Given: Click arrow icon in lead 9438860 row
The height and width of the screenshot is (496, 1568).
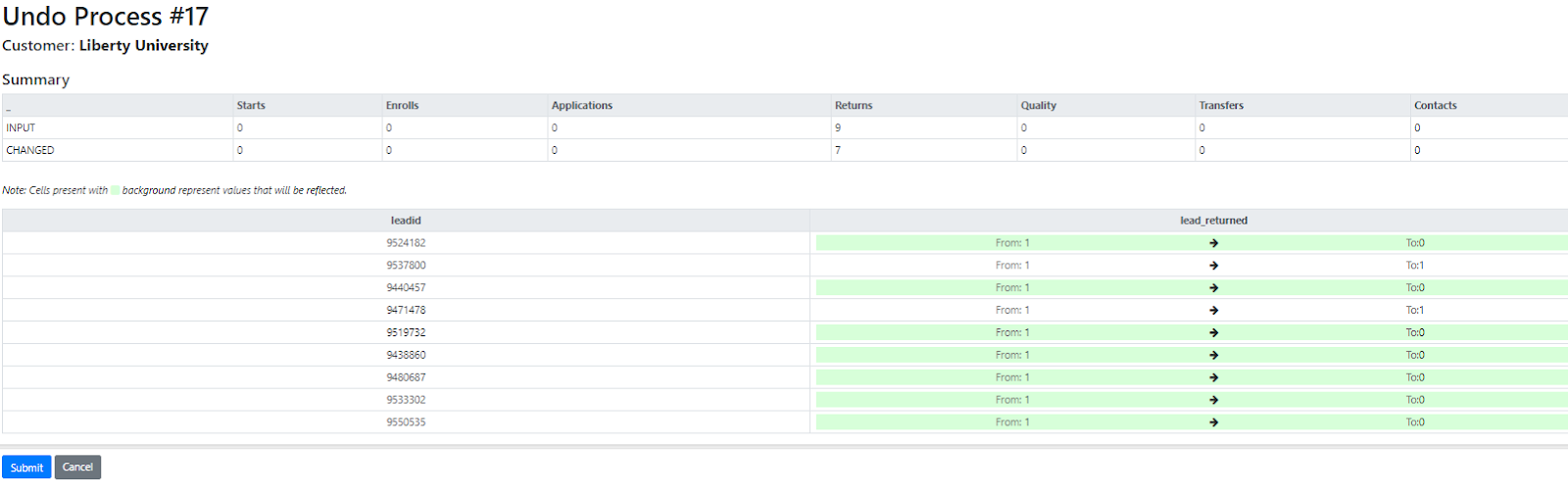Looking at the screenshot, I should (x=1213, y=356).
